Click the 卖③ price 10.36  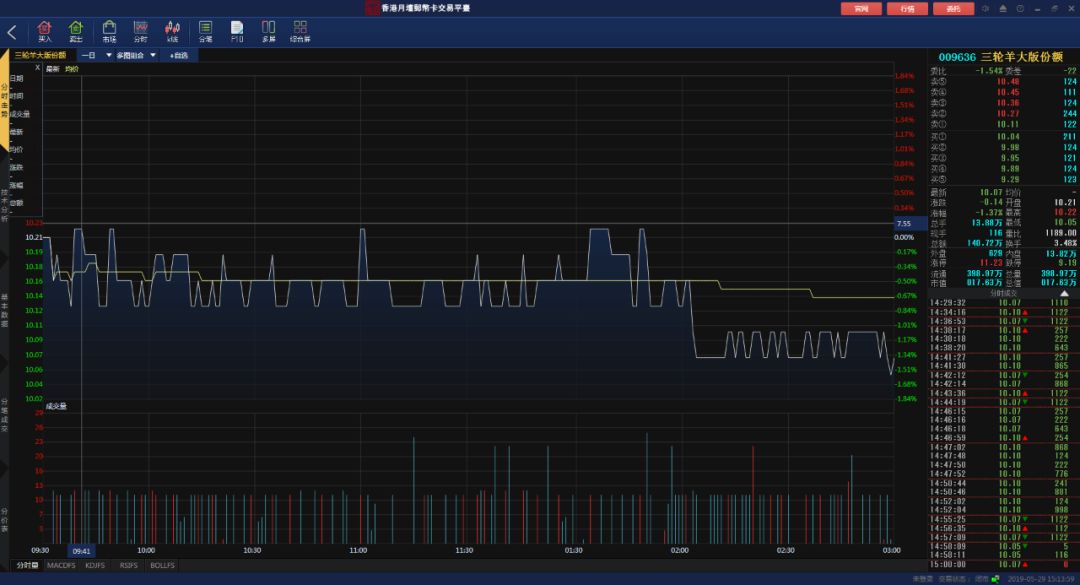tap(1008, 103)
